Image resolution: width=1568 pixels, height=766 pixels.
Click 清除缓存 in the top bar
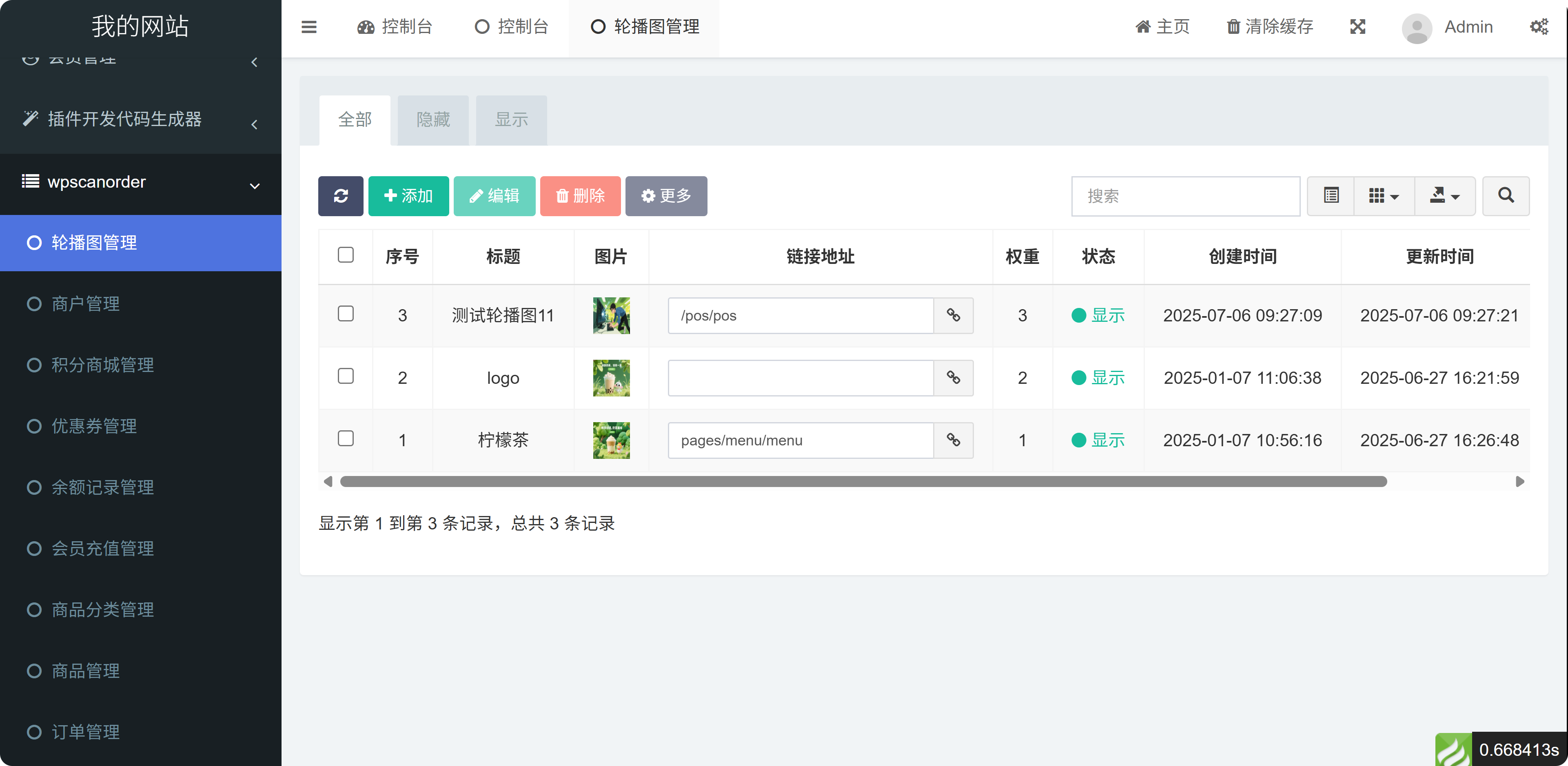pos(1270,27)
